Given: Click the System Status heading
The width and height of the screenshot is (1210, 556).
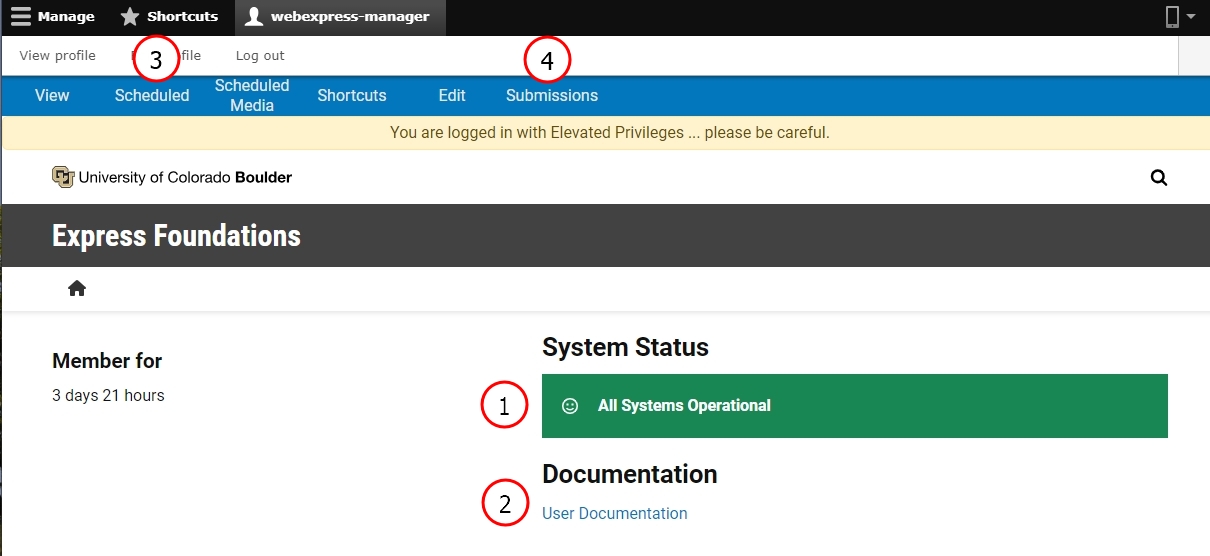Looking at the screenshot, I should coord(625,347).
